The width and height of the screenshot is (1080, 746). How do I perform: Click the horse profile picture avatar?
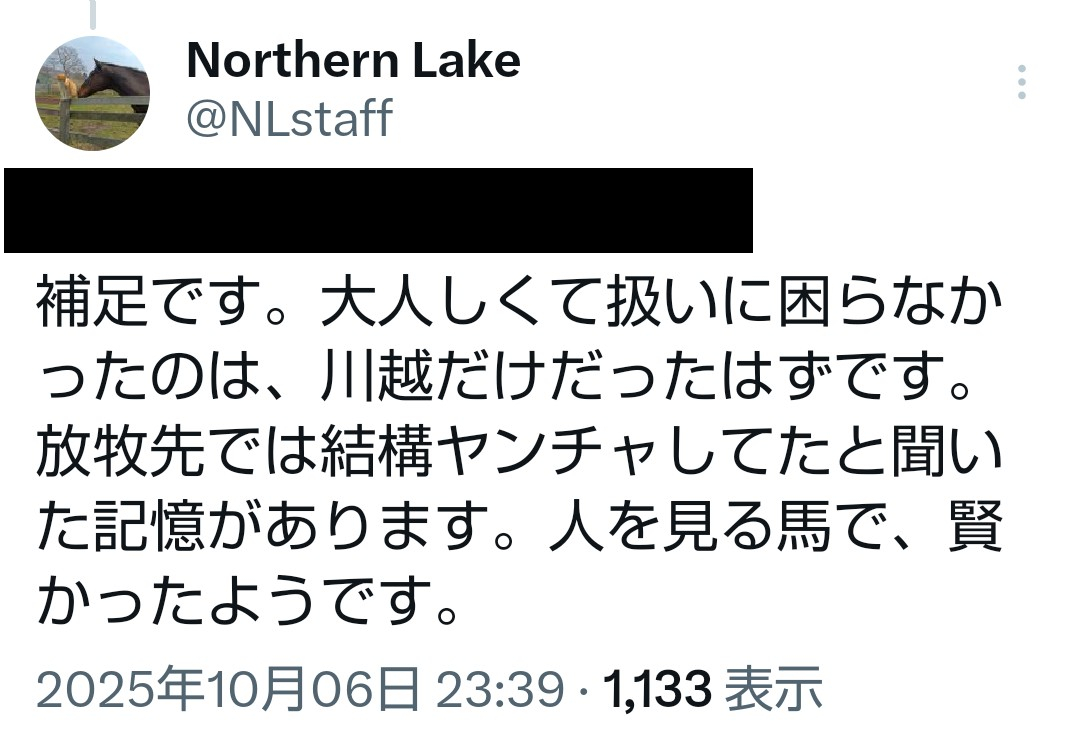92,93
